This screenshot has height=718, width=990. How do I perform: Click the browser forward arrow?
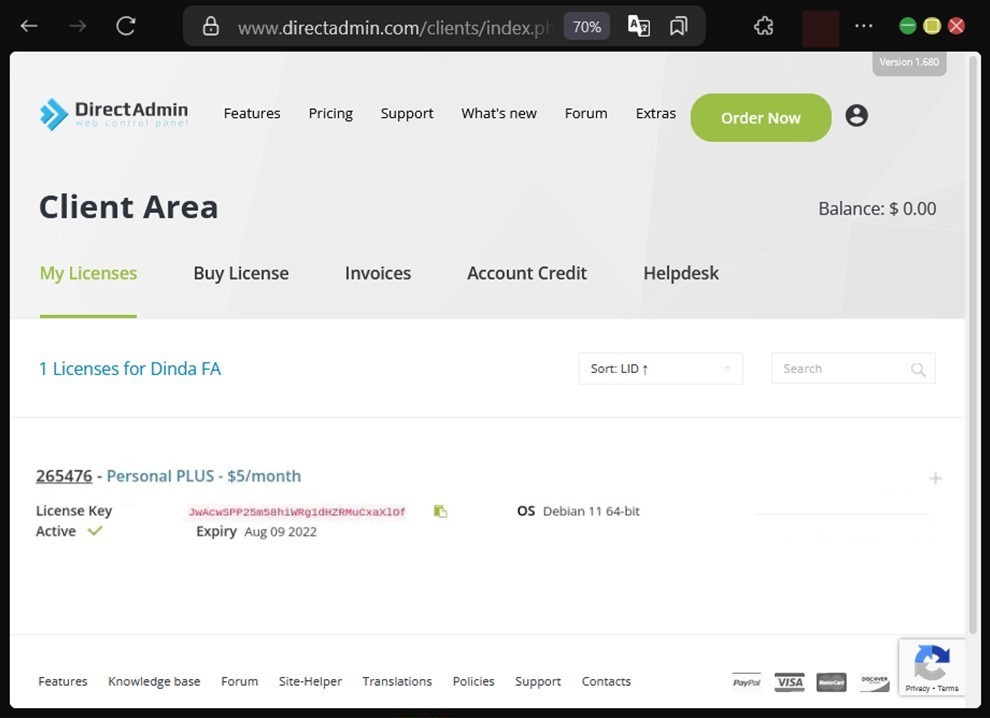click(x=78, y=26)
